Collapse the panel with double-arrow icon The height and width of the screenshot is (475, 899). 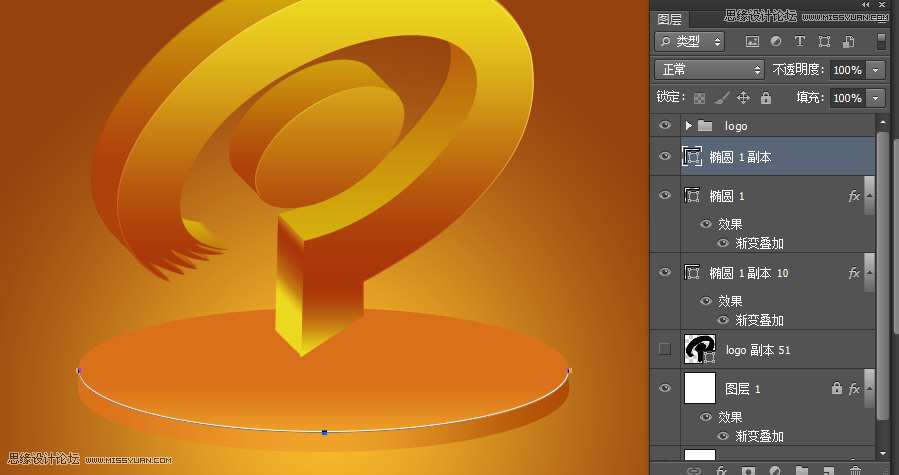(x=866, y=5)
